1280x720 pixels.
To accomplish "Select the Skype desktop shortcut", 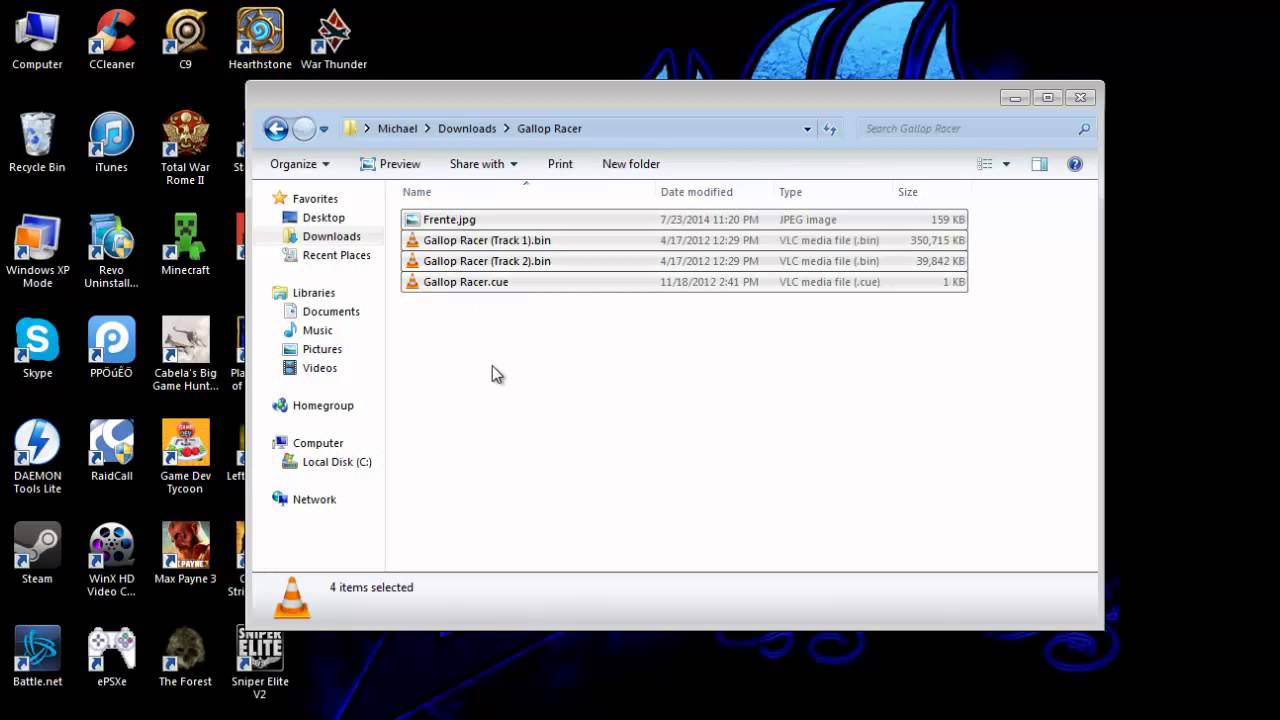I will 37,348.
